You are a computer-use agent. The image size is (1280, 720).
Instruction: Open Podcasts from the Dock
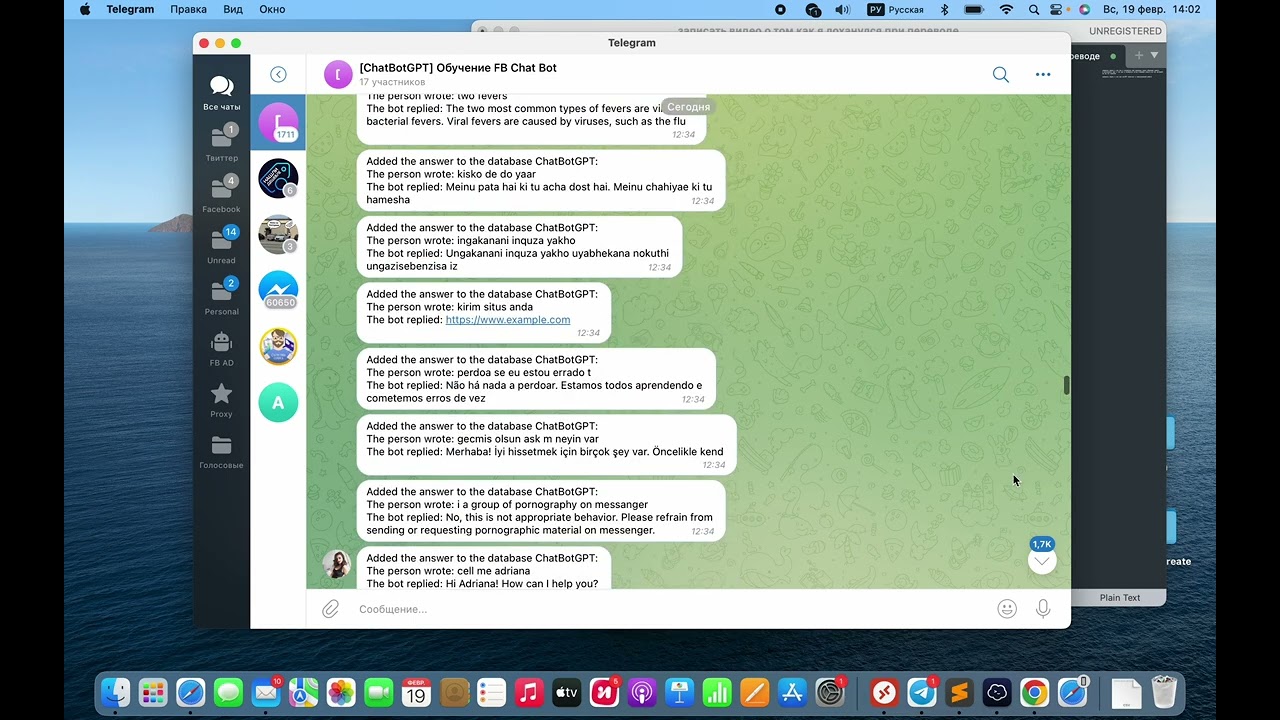642,692
